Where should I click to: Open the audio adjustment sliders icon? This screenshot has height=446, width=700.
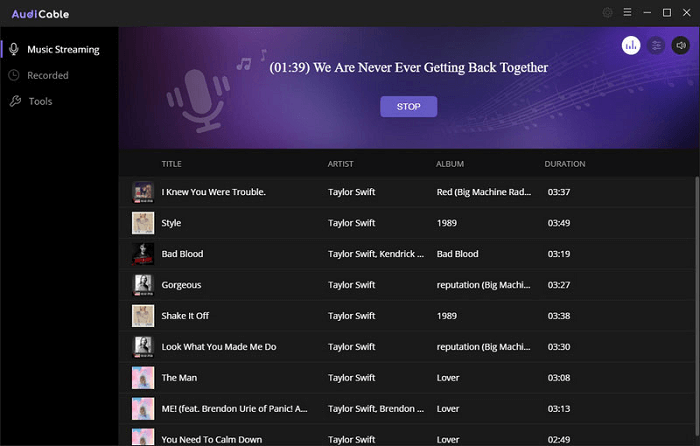[x=656, y=45]
